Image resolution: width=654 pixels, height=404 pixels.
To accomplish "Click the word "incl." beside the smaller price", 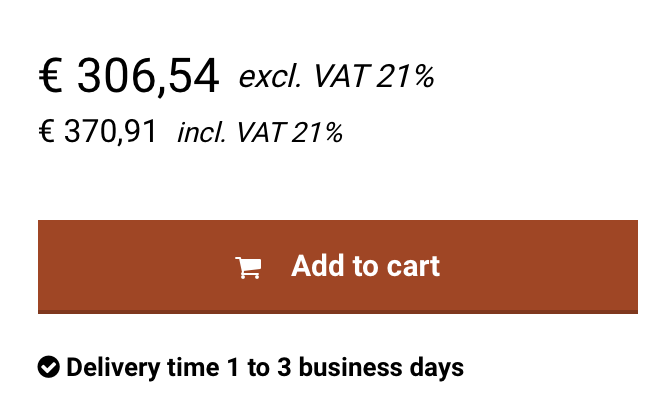I will click(201, 132).
